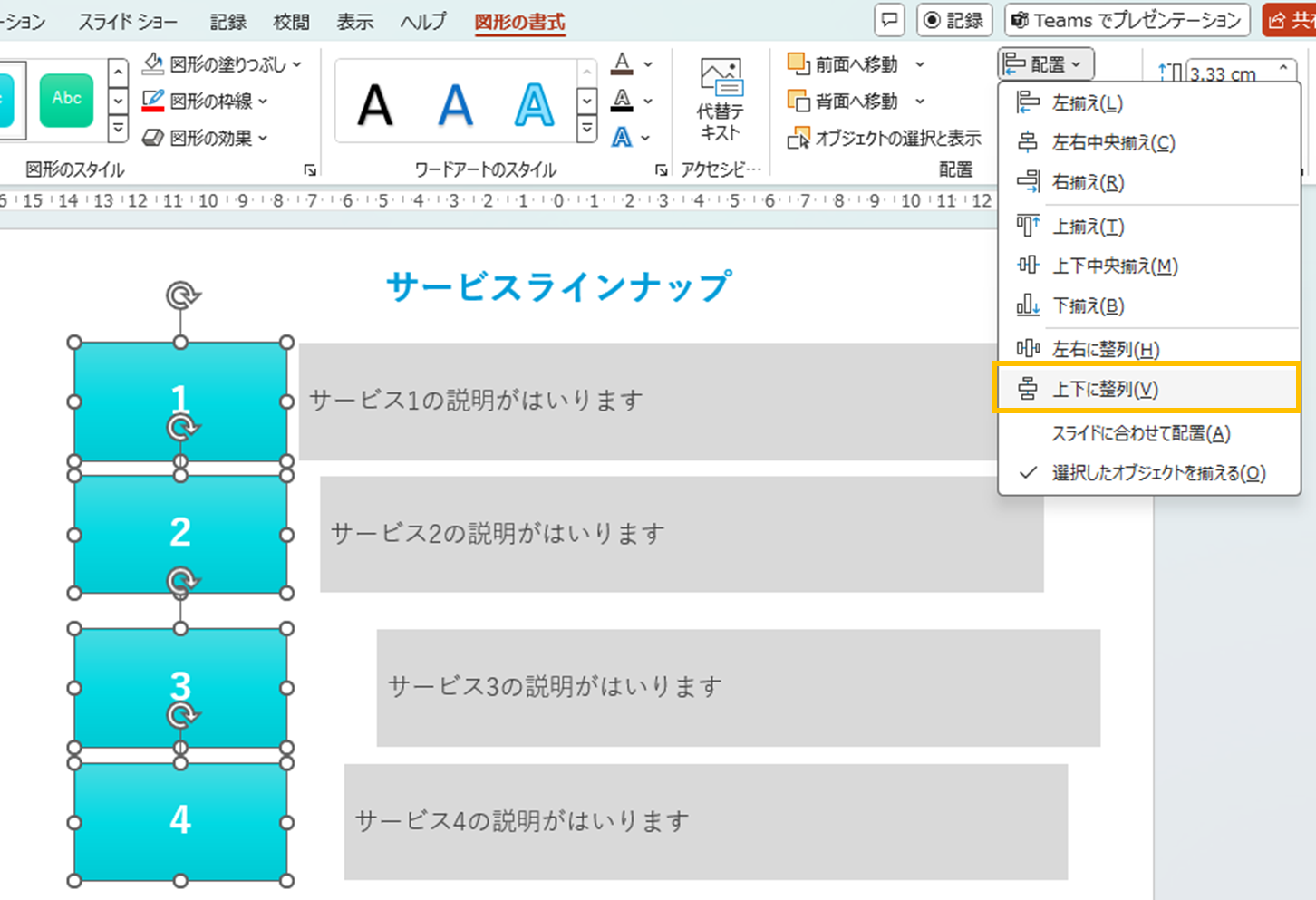Enable スライドに合わせて配置(A) option

point(1149,433)
